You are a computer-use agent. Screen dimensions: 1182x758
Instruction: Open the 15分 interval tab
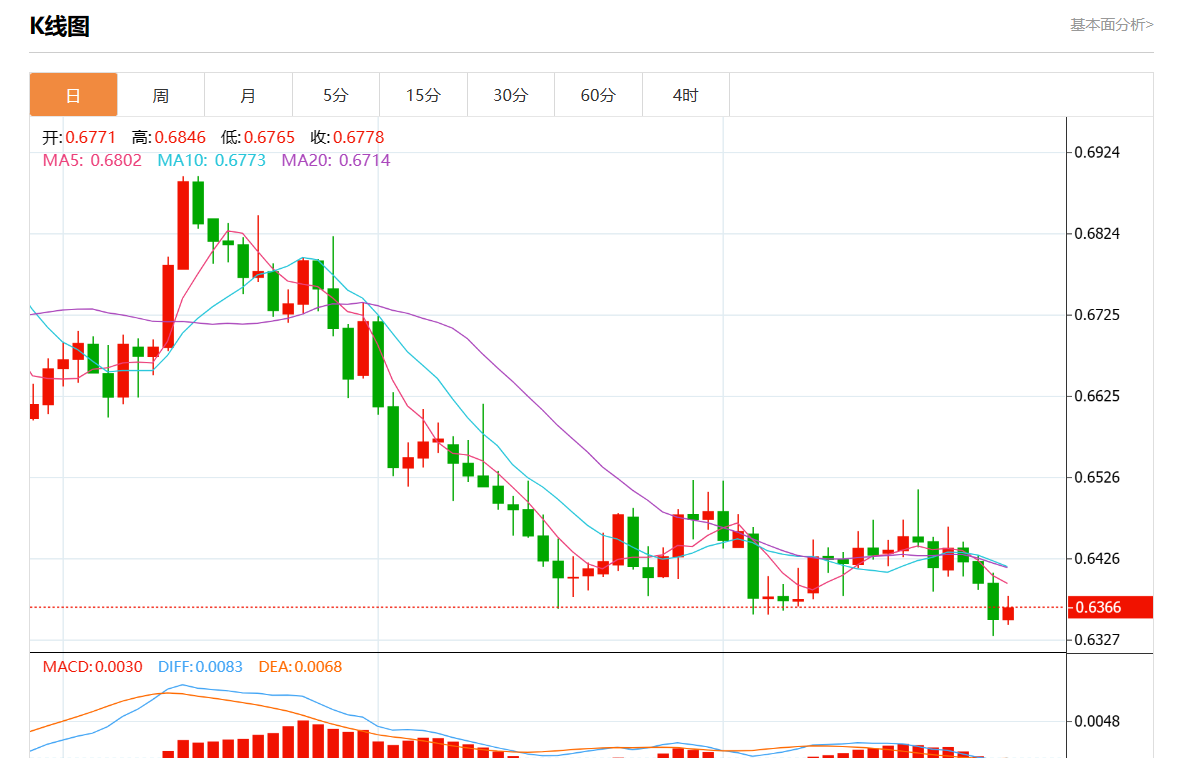[x=423, y=95]
